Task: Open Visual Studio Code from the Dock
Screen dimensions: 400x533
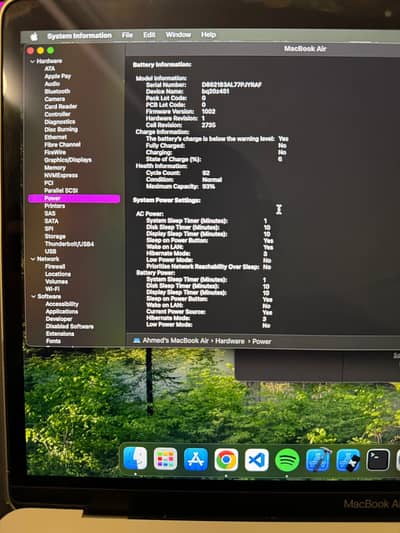Action: click(257, 460)
